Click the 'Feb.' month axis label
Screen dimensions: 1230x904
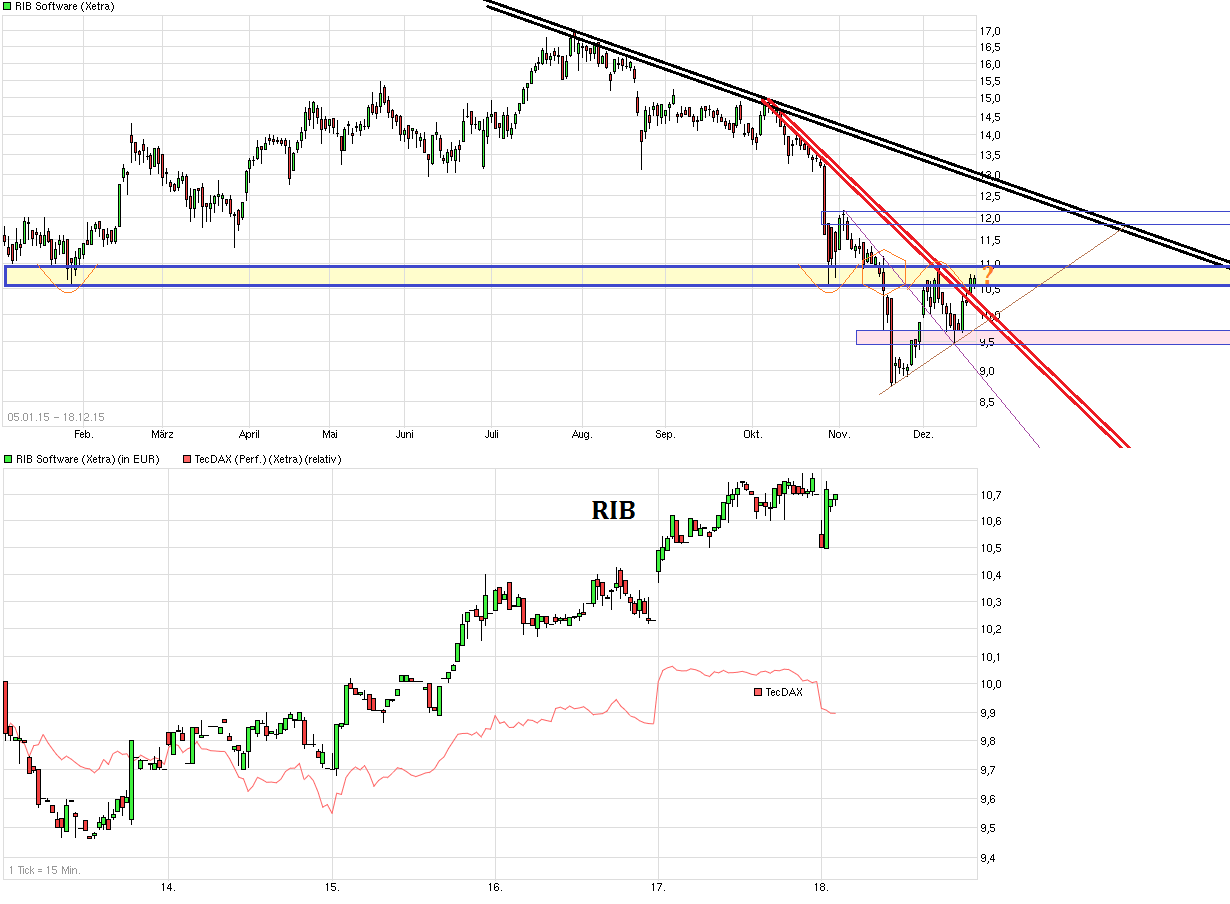coord(83,434)
